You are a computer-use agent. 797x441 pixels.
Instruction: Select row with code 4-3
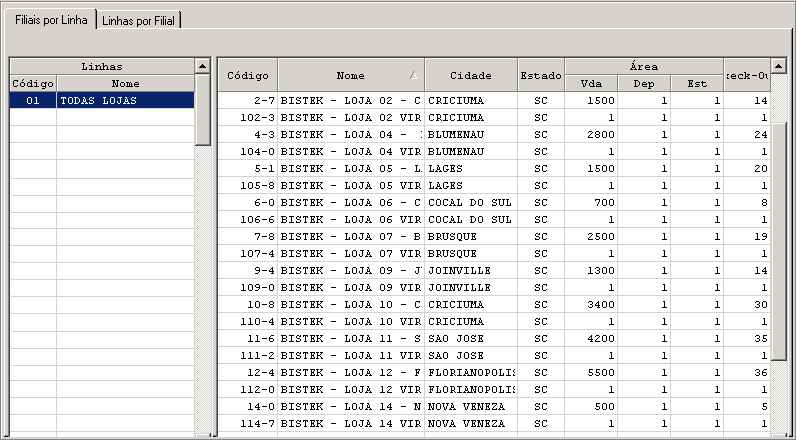tap(494, 135)
